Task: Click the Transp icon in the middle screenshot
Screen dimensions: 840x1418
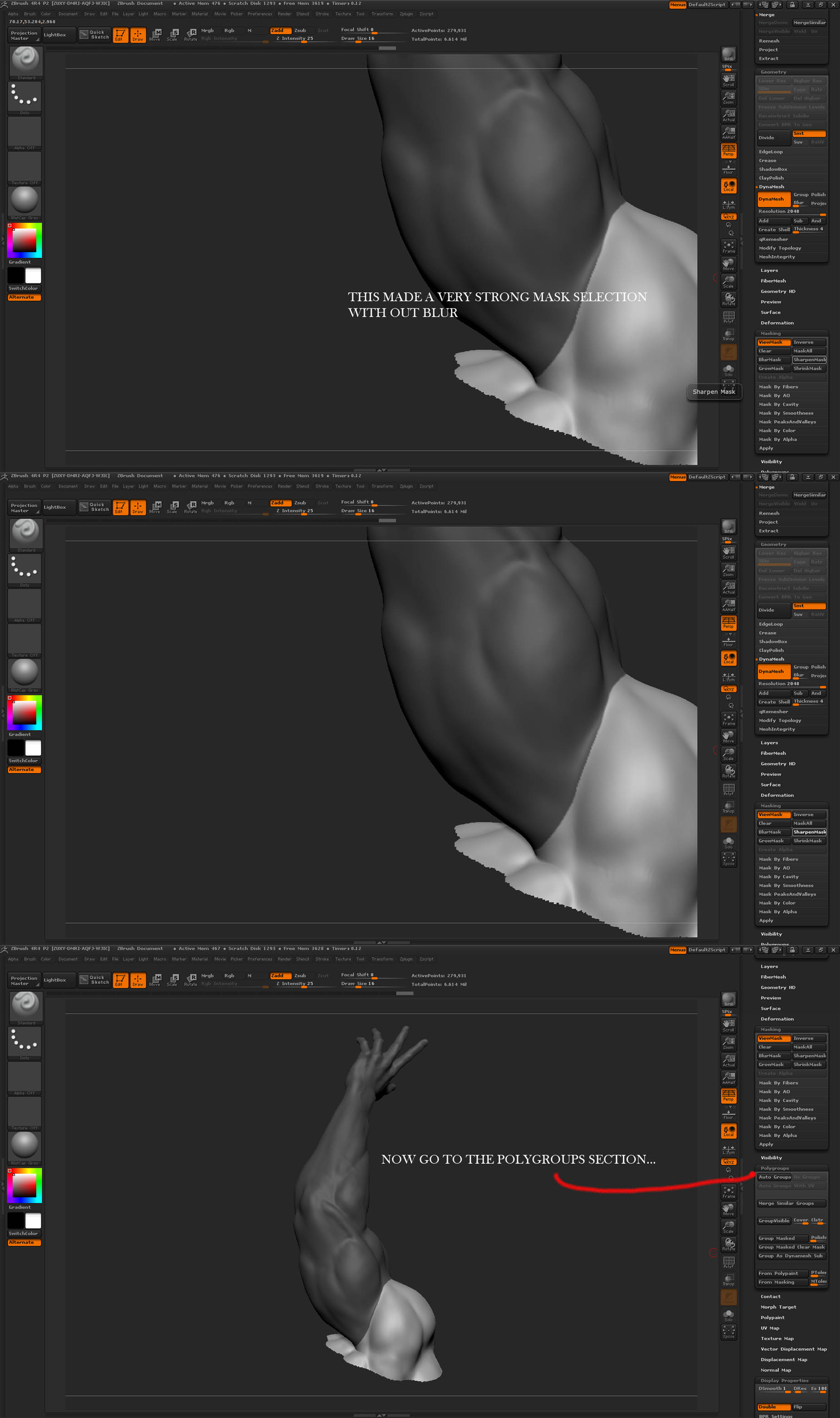Action: tap(728, 807)
